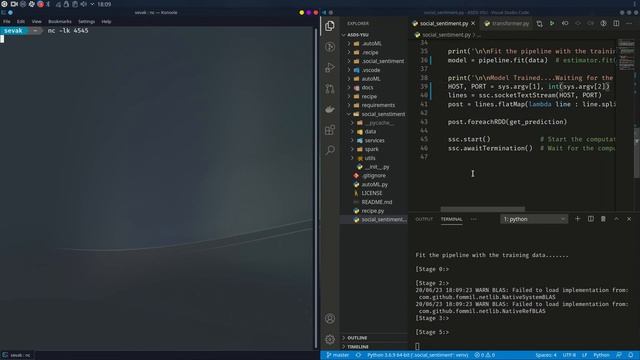This screenshot has height=360, width=640.
Task: Open Source Control view icon
Action: [330, 88]
